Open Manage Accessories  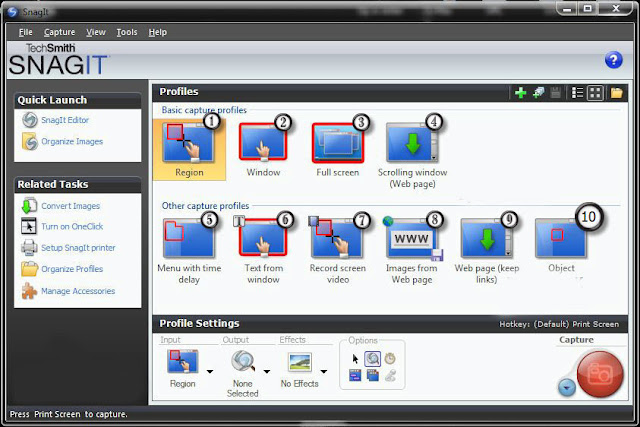coord(69,291)
